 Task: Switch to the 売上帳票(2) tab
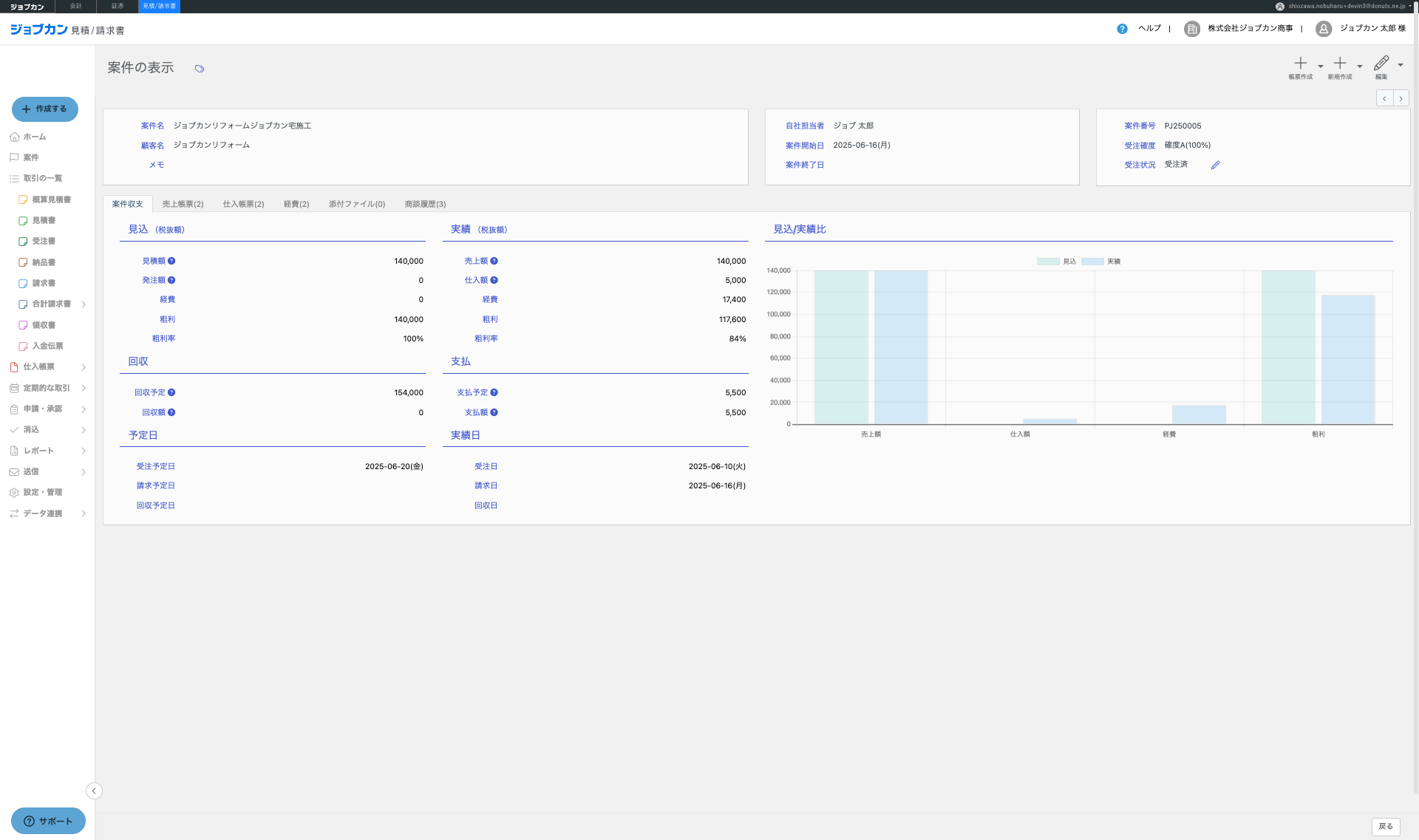(183, 204)
